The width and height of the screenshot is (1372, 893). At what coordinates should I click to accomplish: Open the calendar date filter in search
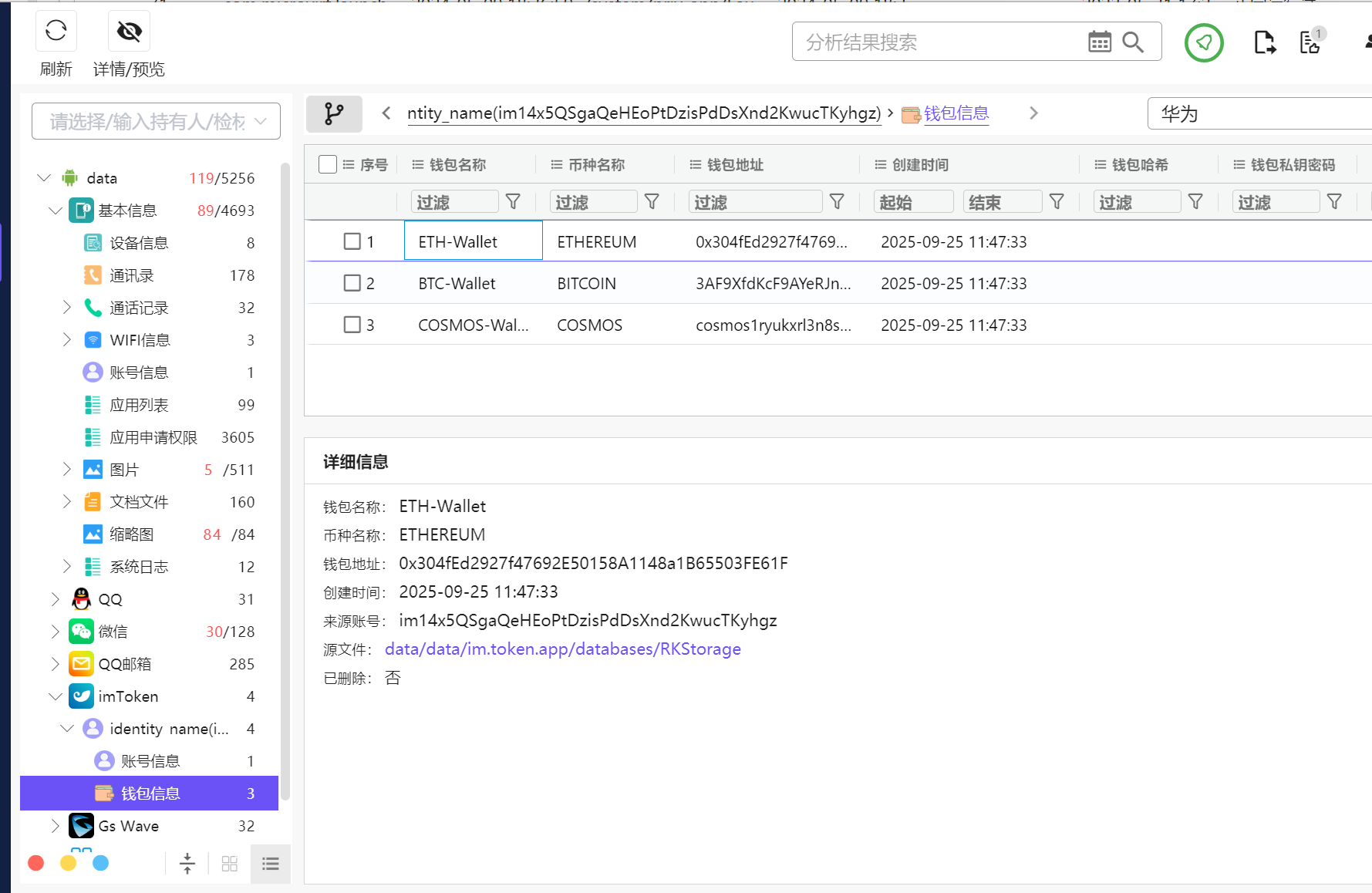(x=1100, y=42)
